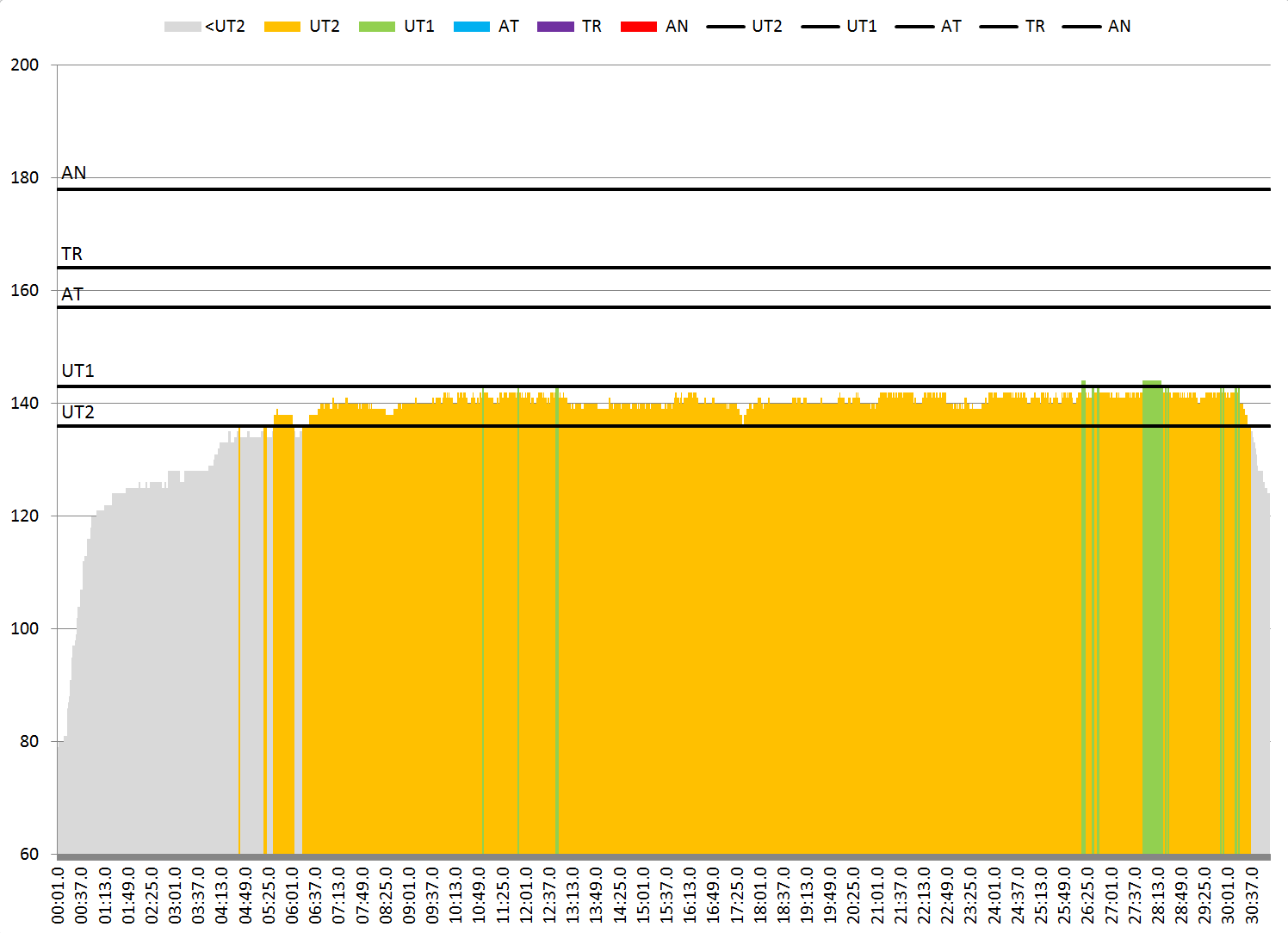Select the red AN legend swatch
The image size is (1288, 933).
click(x=638, y=27)
